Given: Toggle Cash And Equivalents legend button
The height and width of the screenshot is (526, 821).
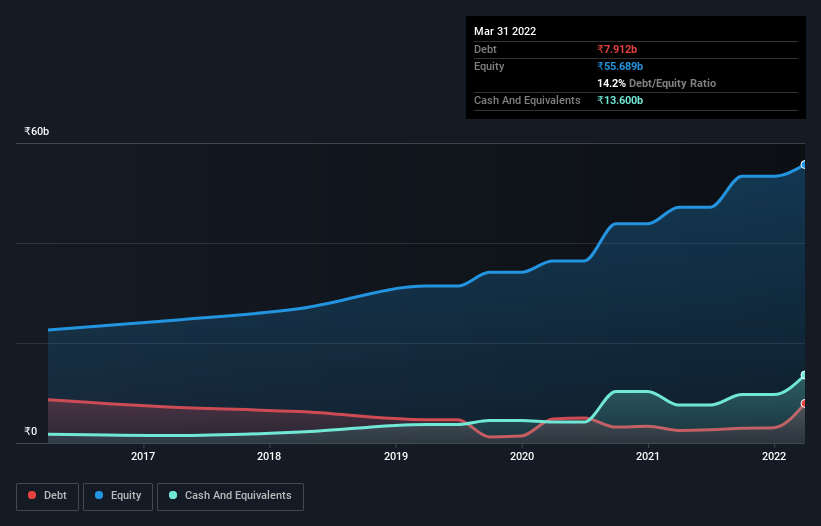Looking at the screenshot, I should click(x=230, y=496).
